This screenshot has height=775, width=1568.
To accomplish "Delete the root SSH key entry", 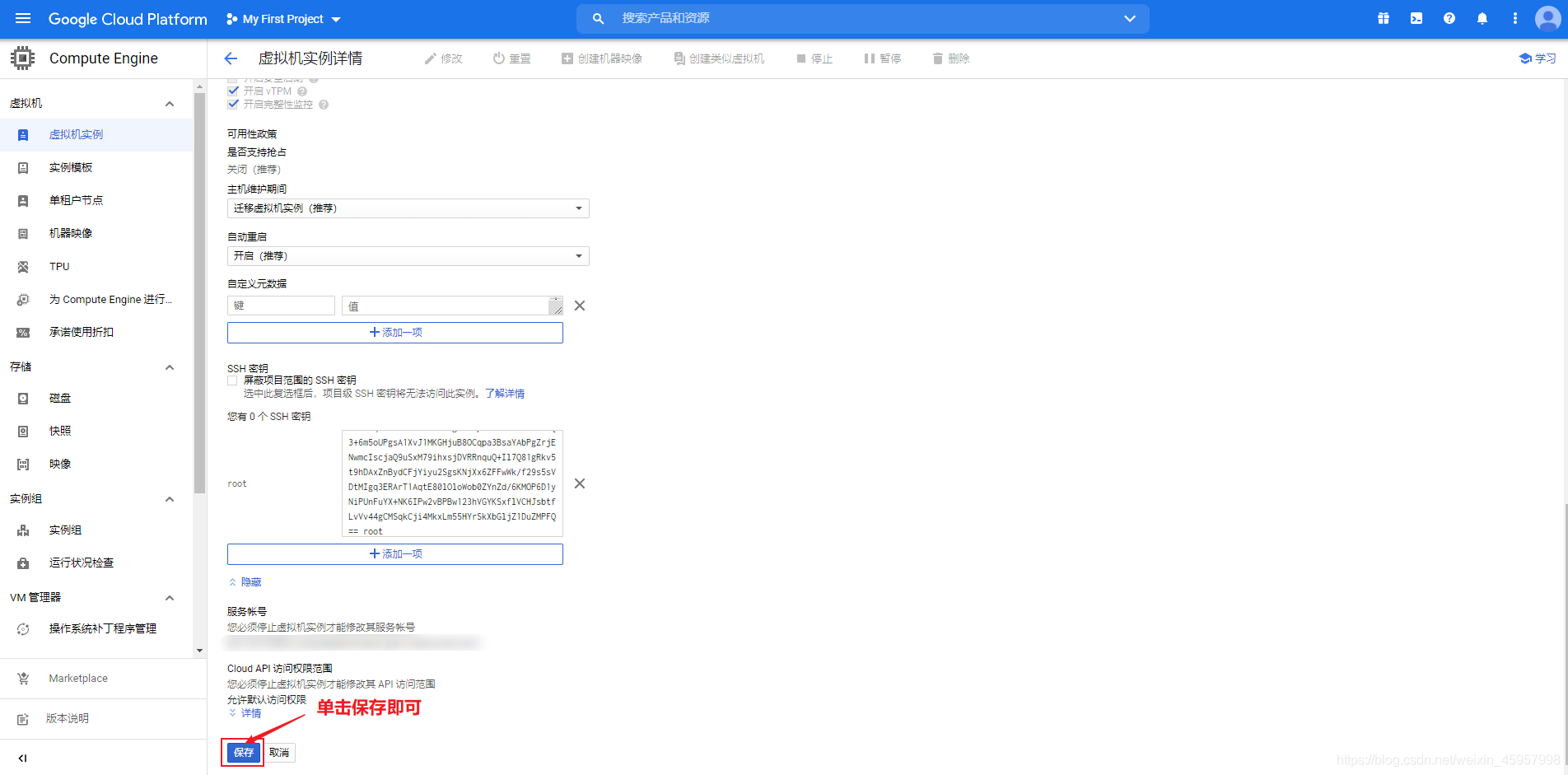I will [x=580, y=483].
